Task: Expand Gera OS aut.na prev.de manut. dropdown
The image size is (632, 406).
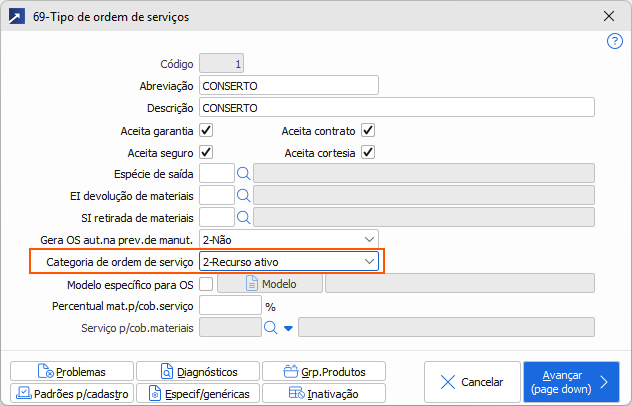Action: 289,239
